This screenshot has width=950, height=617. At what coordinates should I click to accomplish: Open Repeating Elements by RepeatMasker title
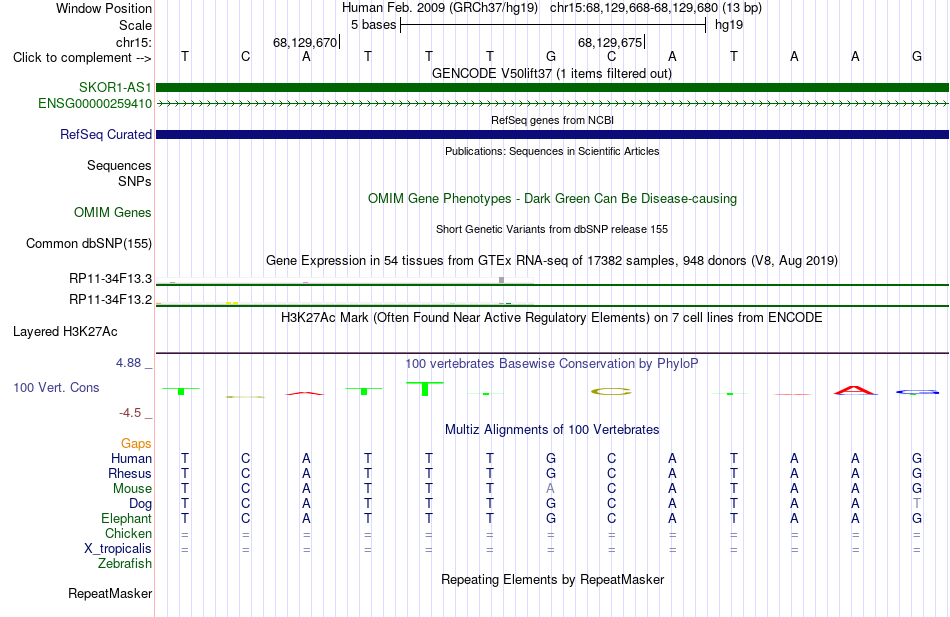(x=552, y=580)
